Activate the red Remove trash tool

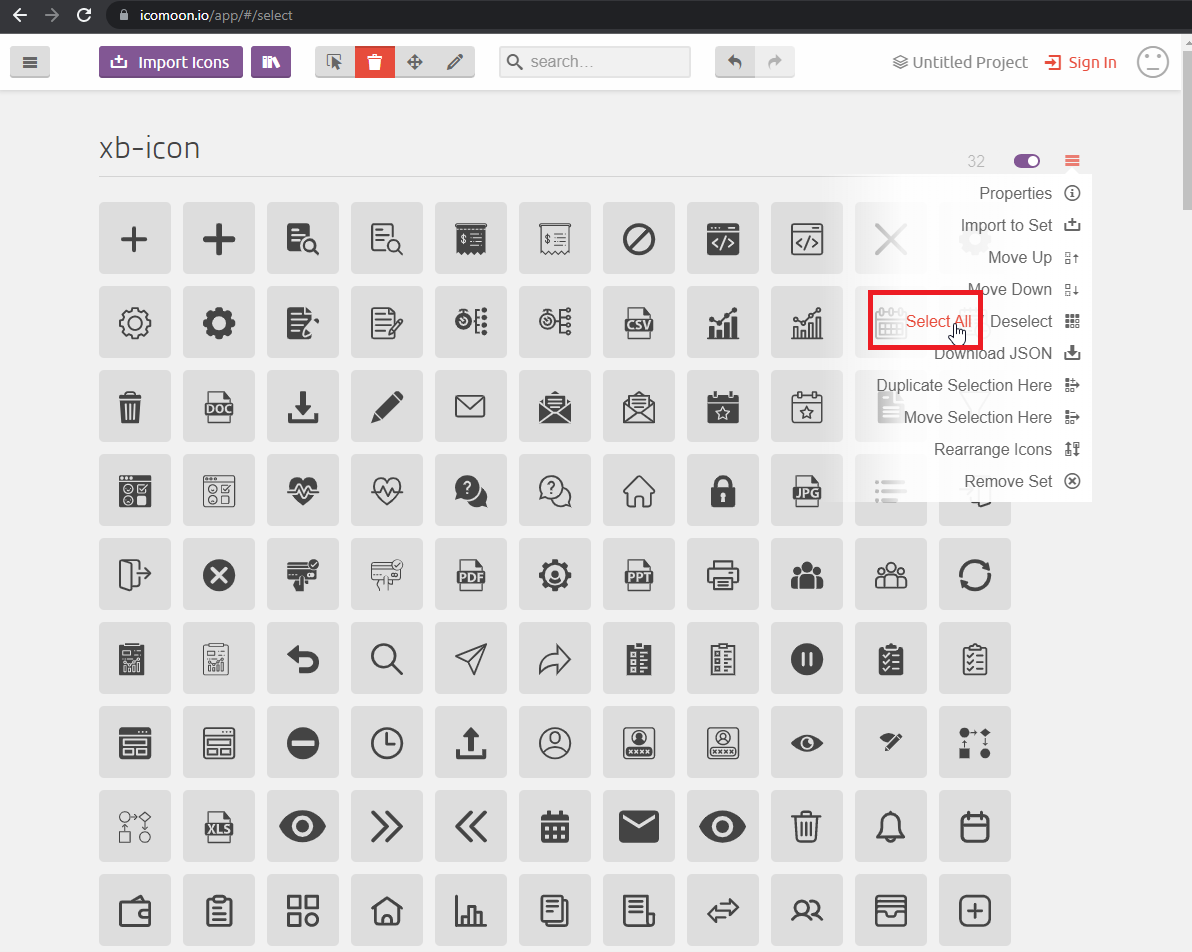pos(374,62)
